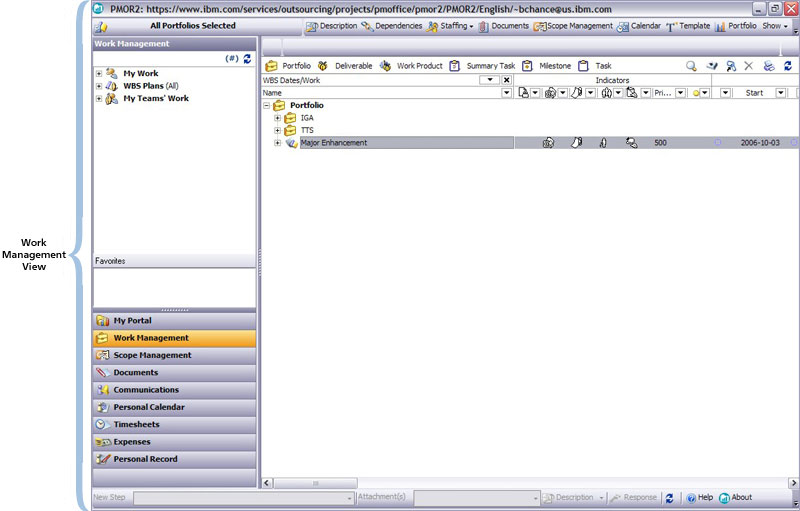Select My Teams' Work in the tree
Screen dimensions: 800x511
pyautogui.click(x=156, y=98)
